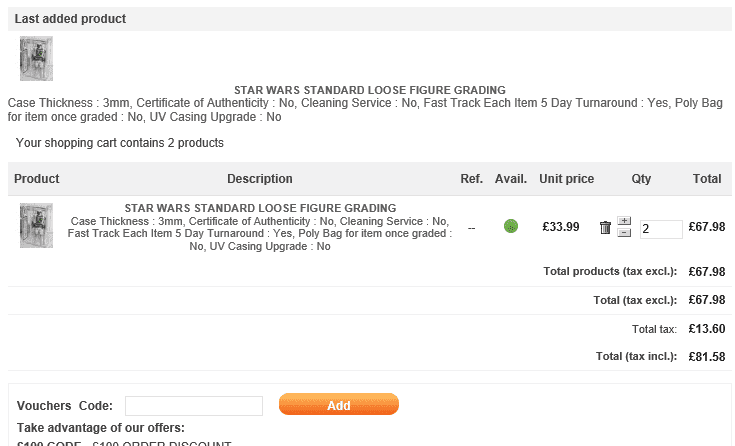
Task: Click the Product column header
Action: pos(37,179)
